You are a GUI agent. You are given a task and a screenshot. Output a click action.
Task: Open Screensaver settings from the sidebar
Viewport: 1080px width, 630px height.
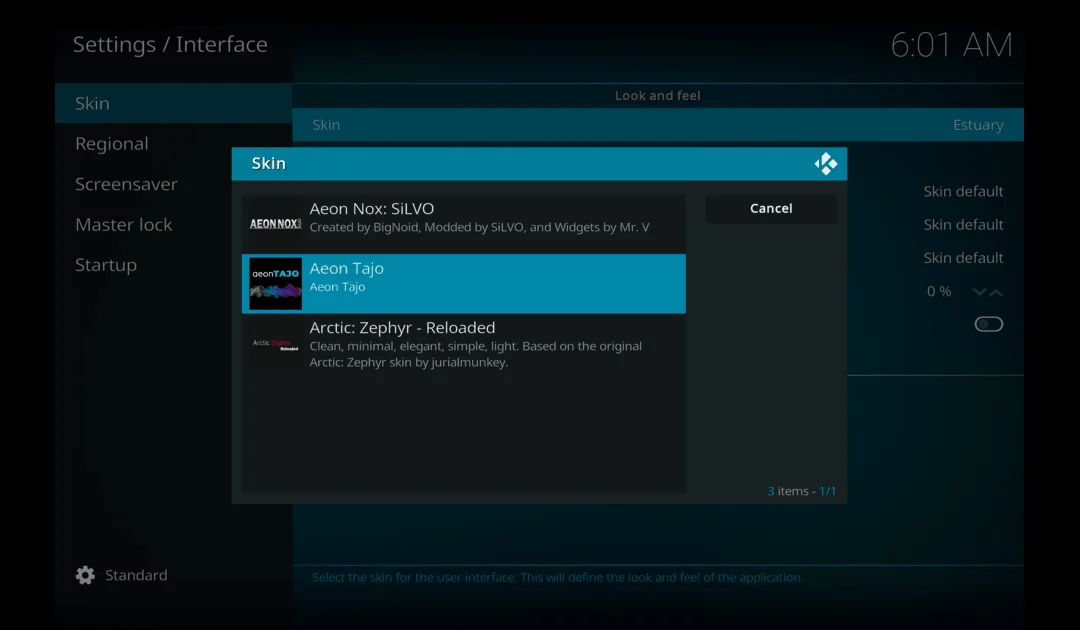coord(126,184)
